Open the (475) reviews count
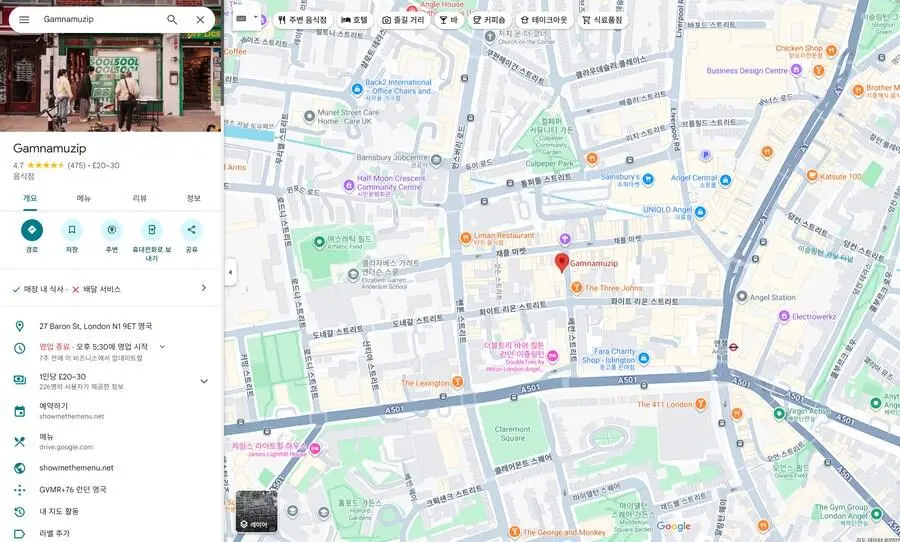The width and height of the screenshot is (900, 542). (76, 165)
